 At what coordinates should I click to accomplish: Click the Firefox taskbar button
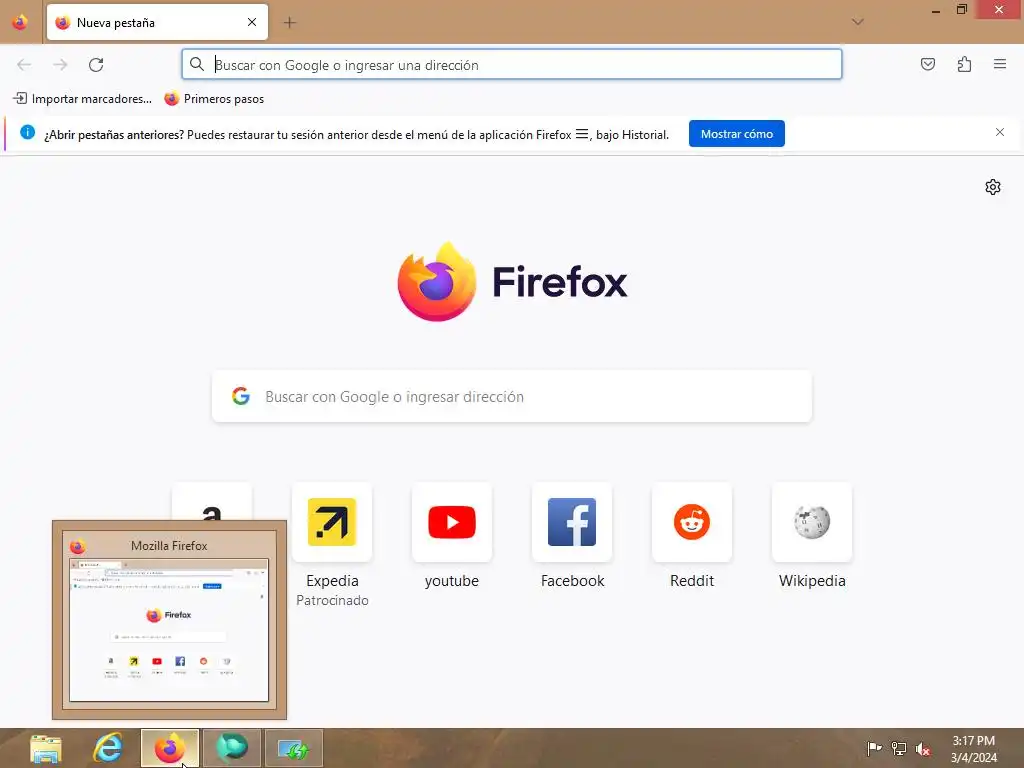tap(170, 748)
